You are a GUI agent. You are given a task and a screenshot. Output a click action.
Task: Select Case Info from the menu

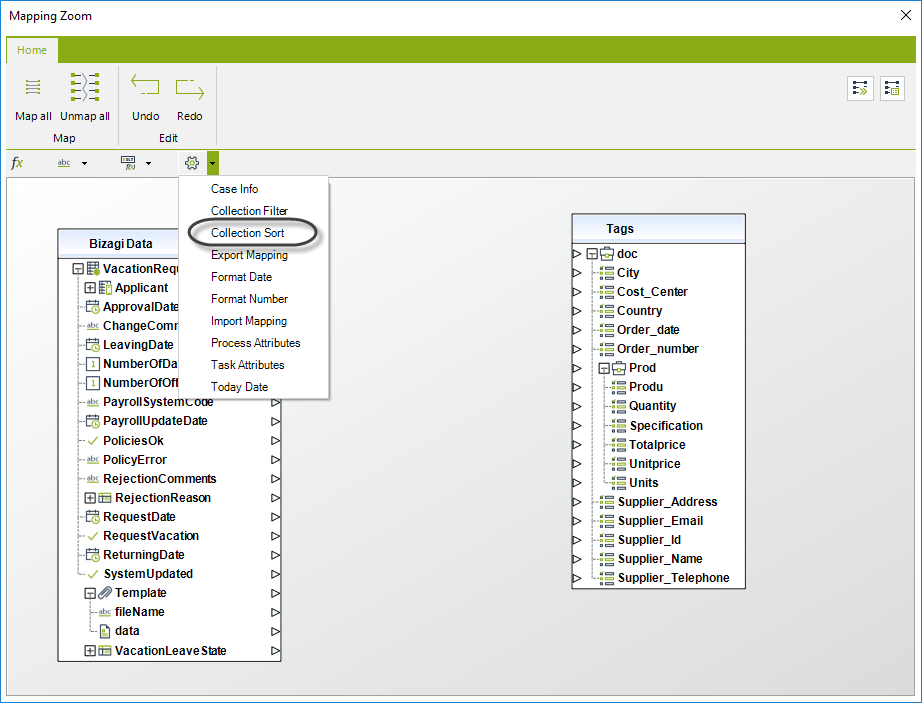[x=235, y=189]
